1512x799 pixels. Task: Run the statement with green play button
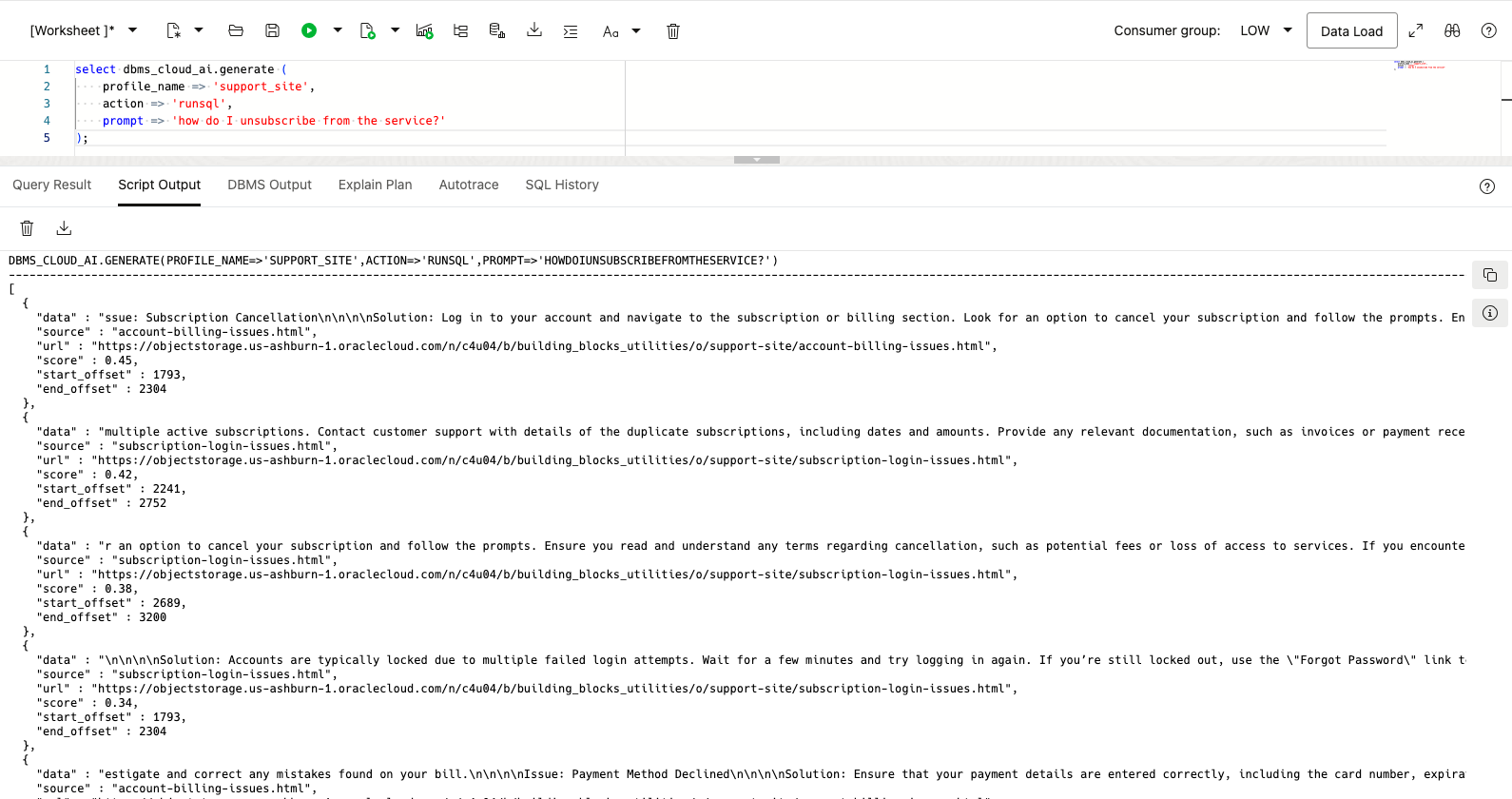point(309,30)
